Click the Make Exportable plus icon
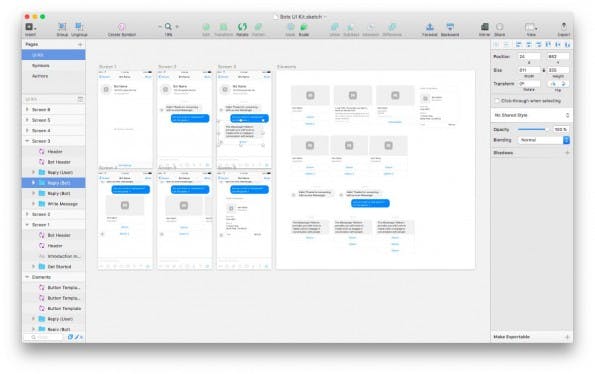The width and height of the screenshot is (595, 374). coord(567,337)
